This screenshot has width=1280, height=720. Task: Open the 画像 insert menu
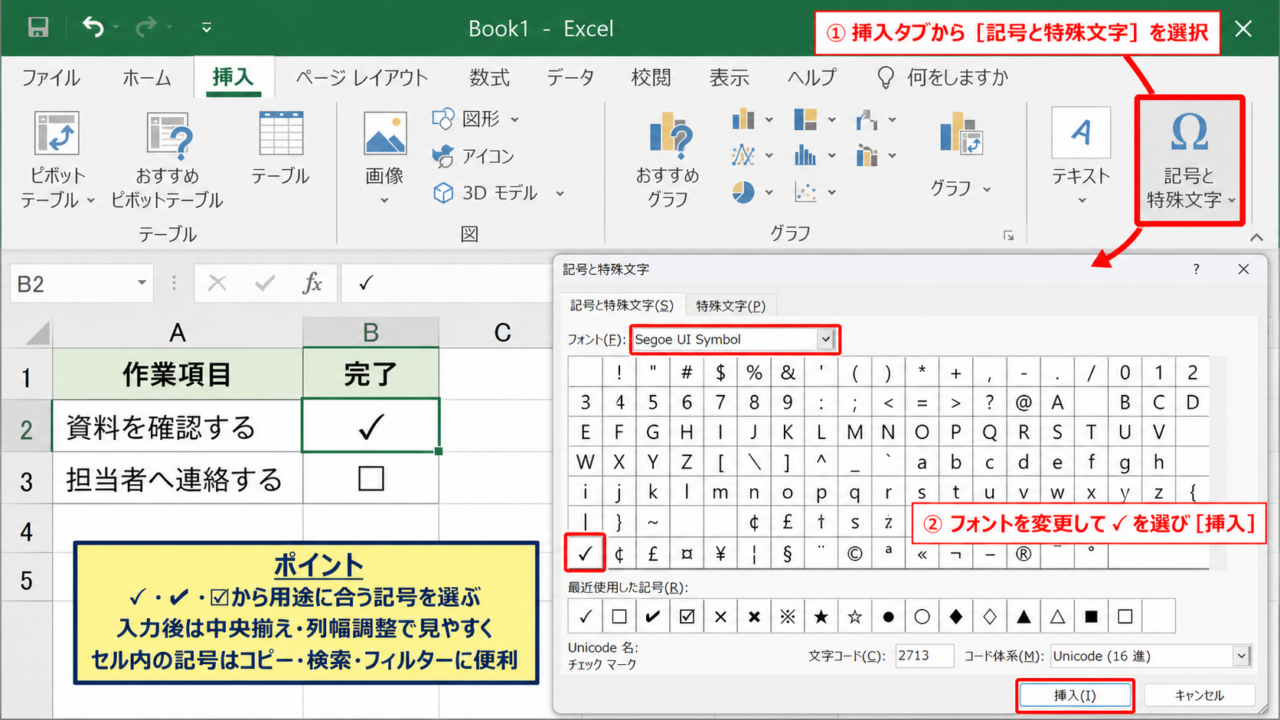[385, 160]
